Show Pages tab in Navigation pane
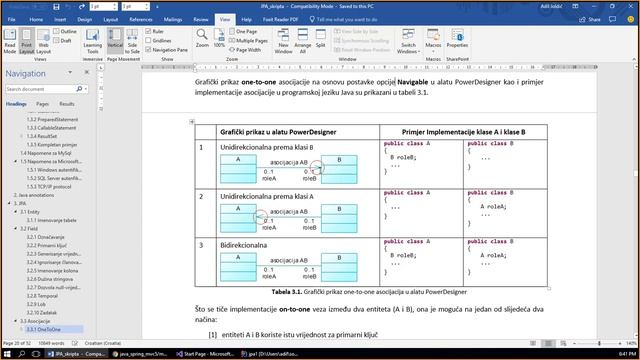This screenshot has height=360, width=640. (42, 104)
